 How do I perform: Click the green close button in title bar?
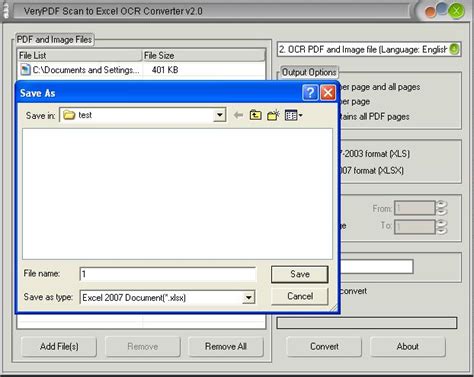[456, 11]
